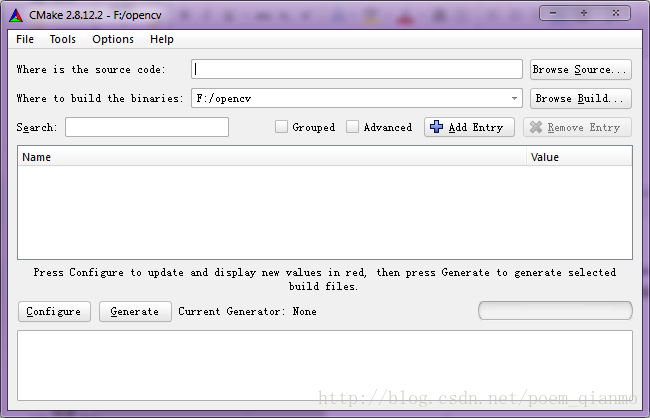Sort by the Name column header
The image size is (650, 418).
tap(272, 157)
